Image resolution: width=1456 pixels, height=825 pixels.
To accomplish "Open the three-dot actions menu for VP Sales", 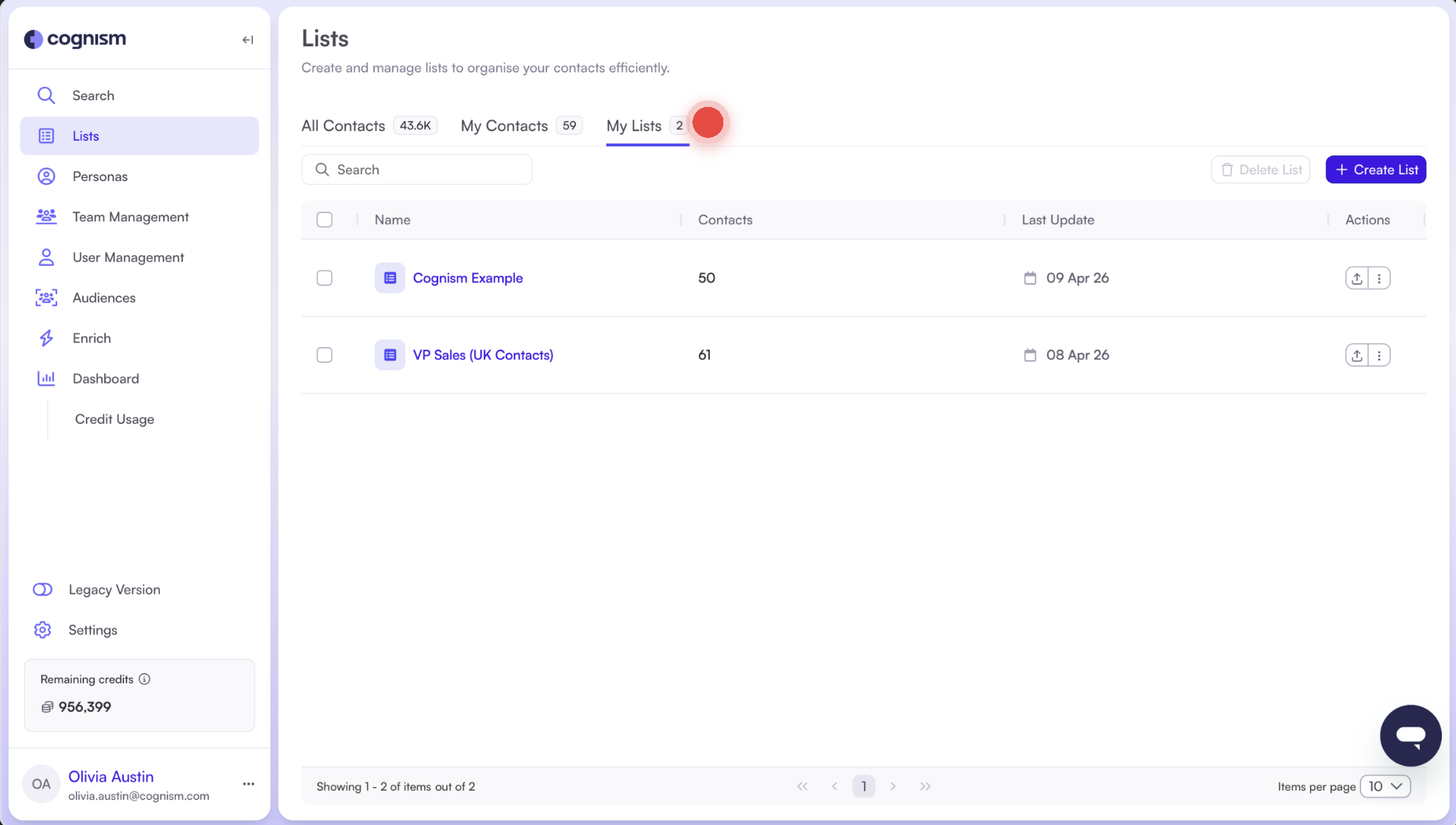I will [x=1380, y=355].
